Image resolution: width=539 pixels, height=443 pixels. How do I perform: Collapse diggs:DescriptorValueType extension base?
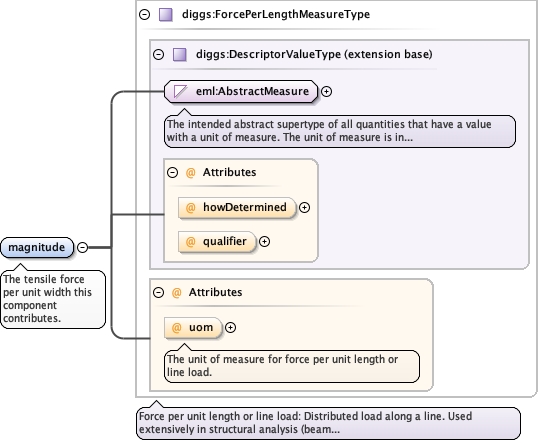coord(158,54)
